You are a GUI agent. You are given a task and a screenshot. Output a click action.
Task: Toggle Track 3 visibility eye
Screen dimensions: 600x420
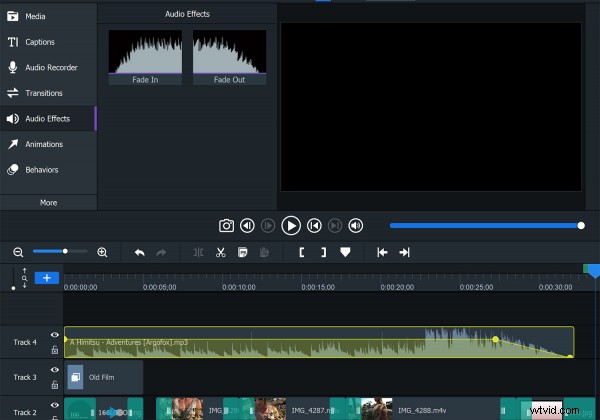point(55,370)
